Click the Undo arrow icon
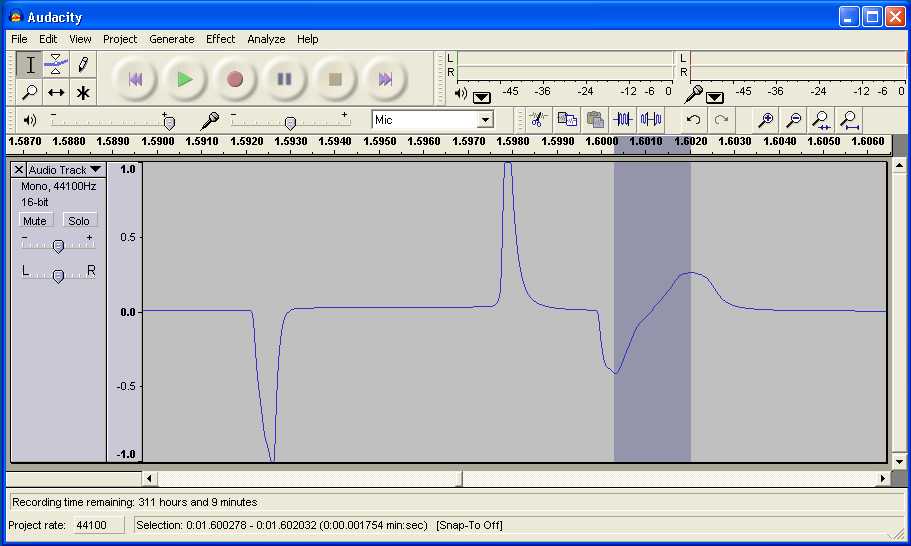Viewport: 911px width, 546px height. tap(692, 120)
